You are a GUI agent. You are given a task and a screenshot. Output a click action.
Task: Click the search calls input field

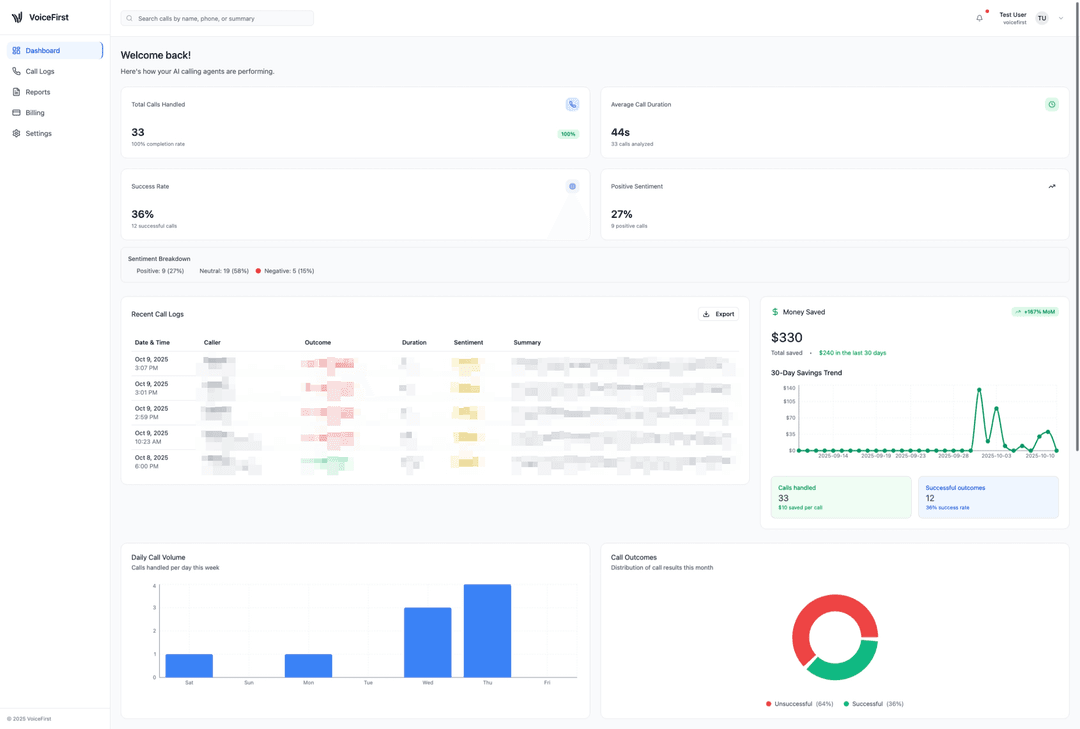[x=218, y=18]
